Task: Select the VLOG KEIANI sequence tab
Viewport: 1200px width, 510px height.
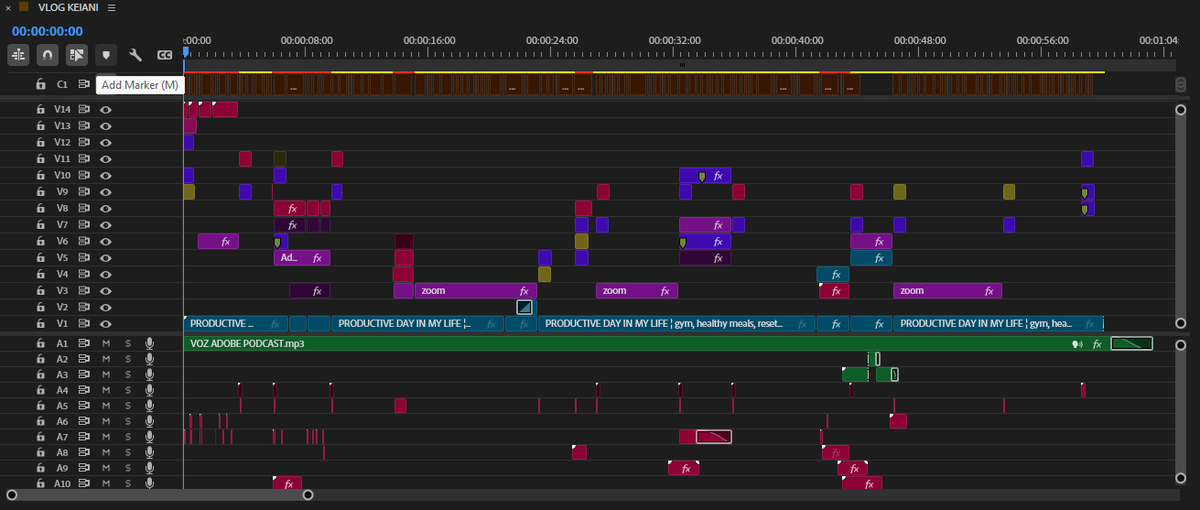Action: pyautogui.click(x=68, y=7)
